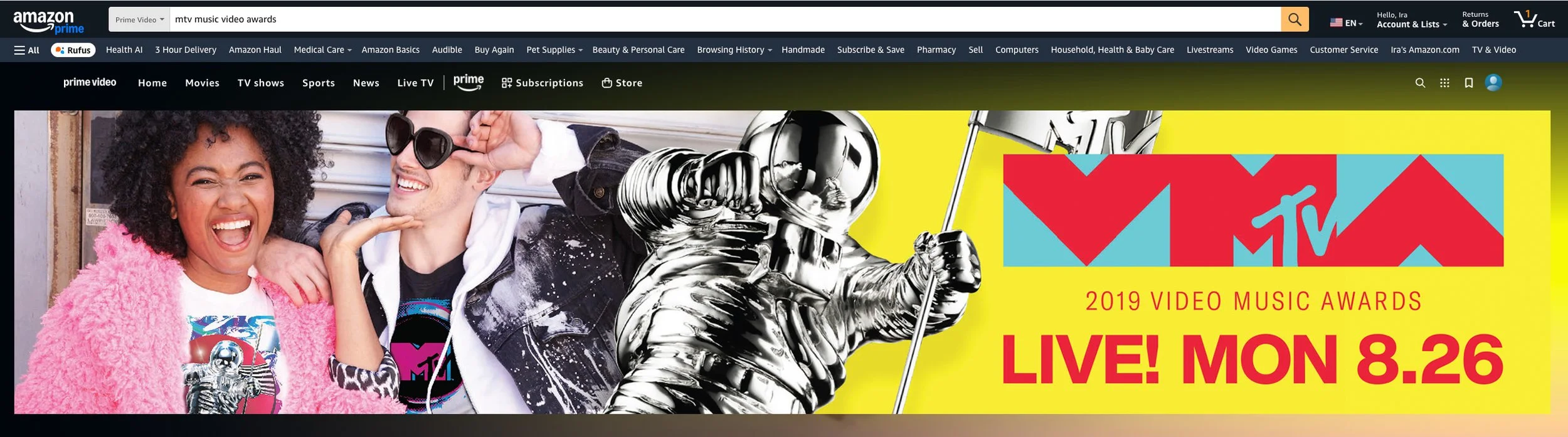The width and height of the screenshot is (1568, 437).
Task: Open the Buy Again link
Action: click(x=494, y=50)
